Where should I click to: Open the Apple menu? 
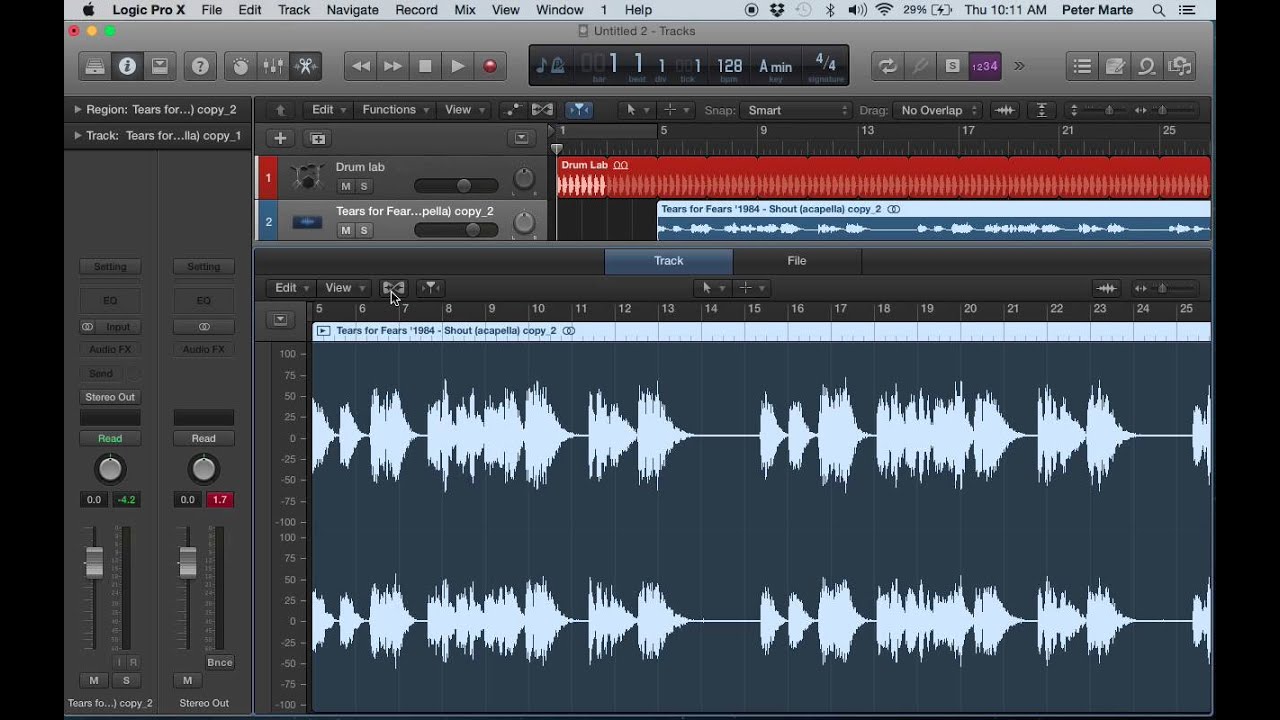point(88,10)
